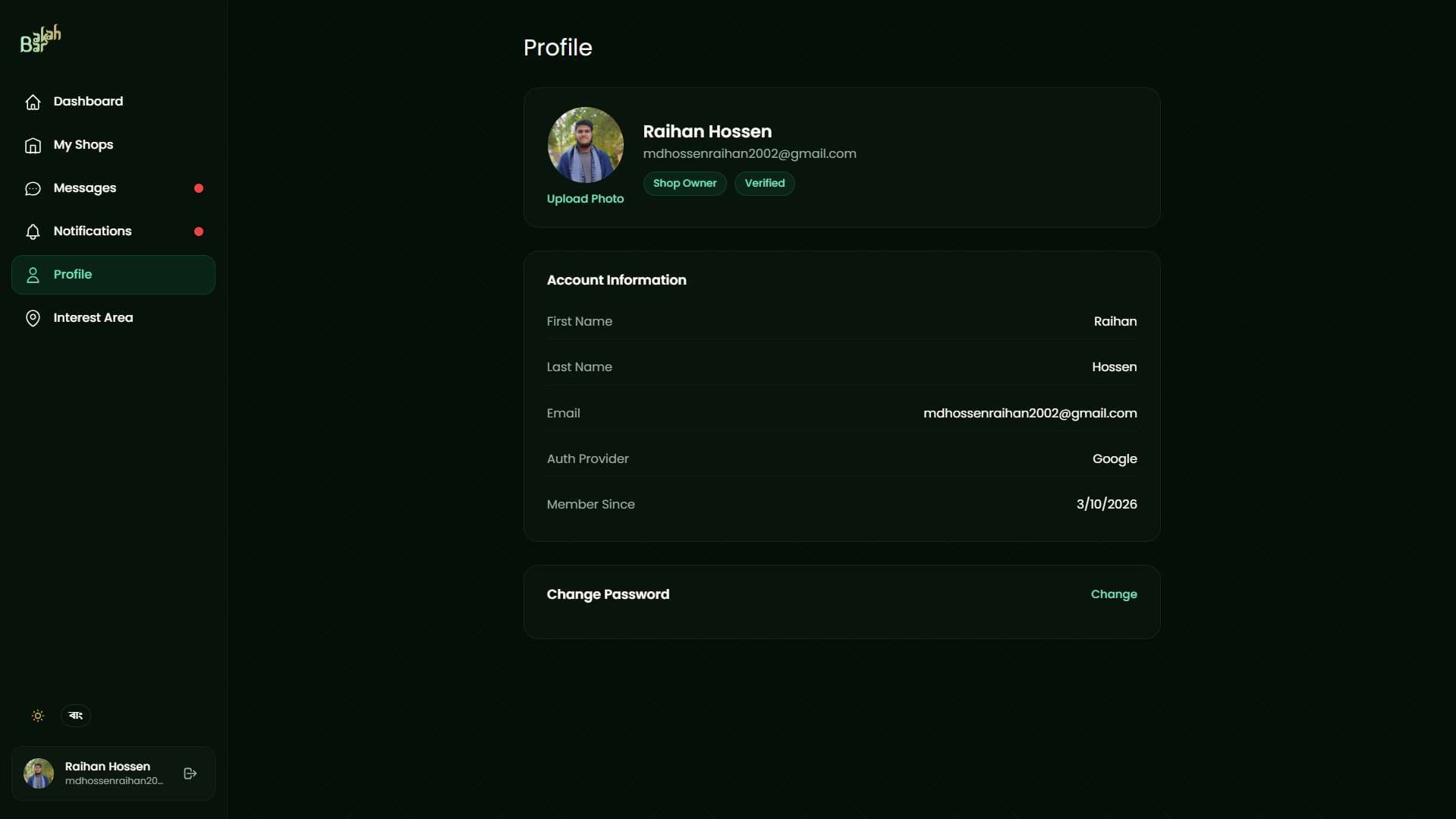Click the small user avatar in the sidebar footer
Viewport: 1456px width, 819px height.
coord(39,773)
